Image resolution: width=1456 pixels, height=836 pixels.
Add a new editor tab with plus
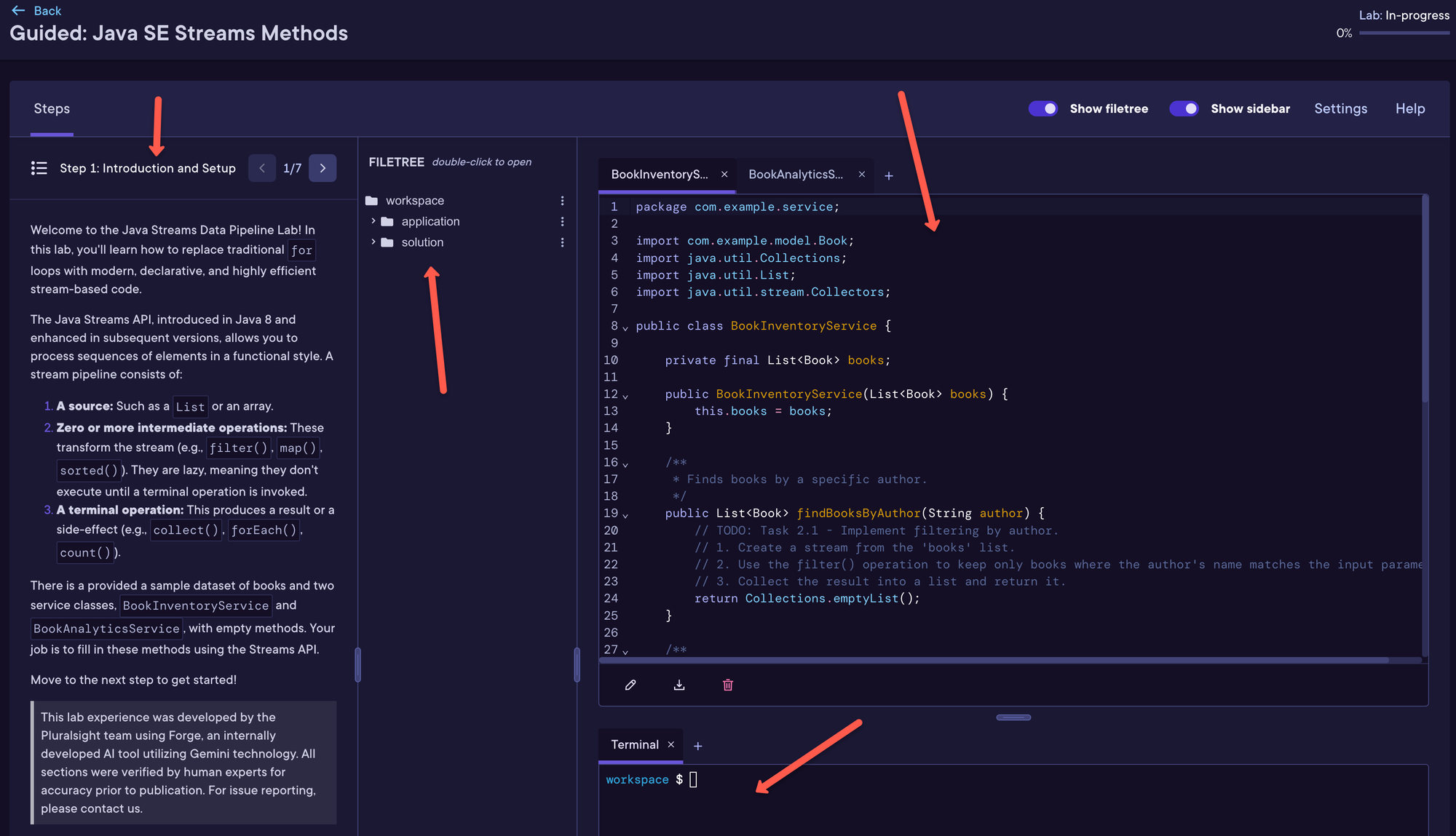[x=888, y=175]
